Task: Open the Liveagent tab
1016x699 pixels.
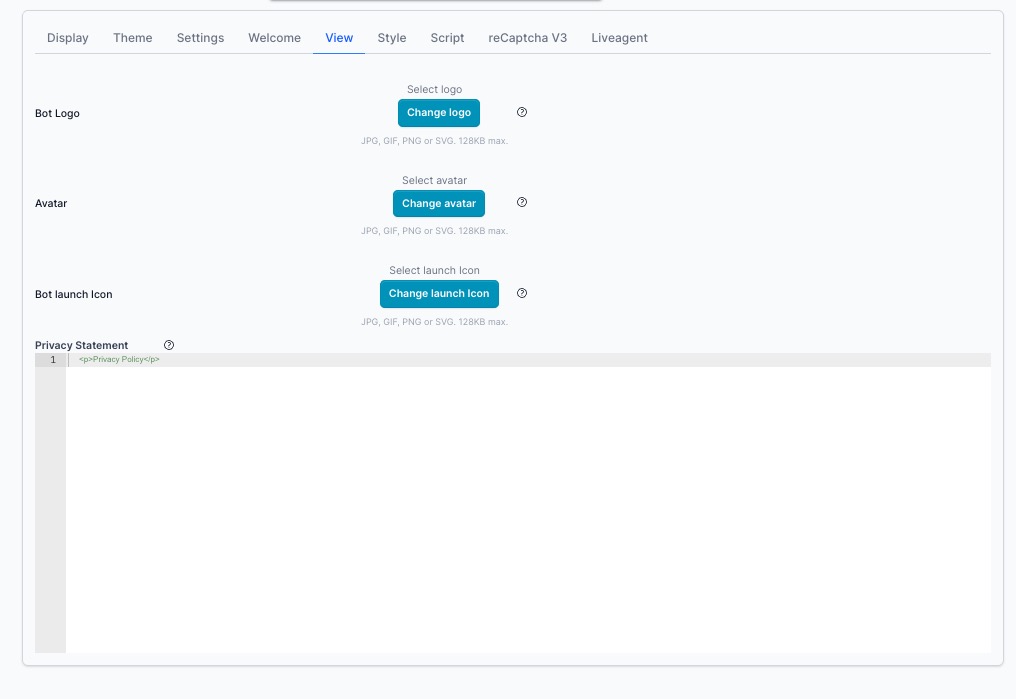Action: pos(619,37)
